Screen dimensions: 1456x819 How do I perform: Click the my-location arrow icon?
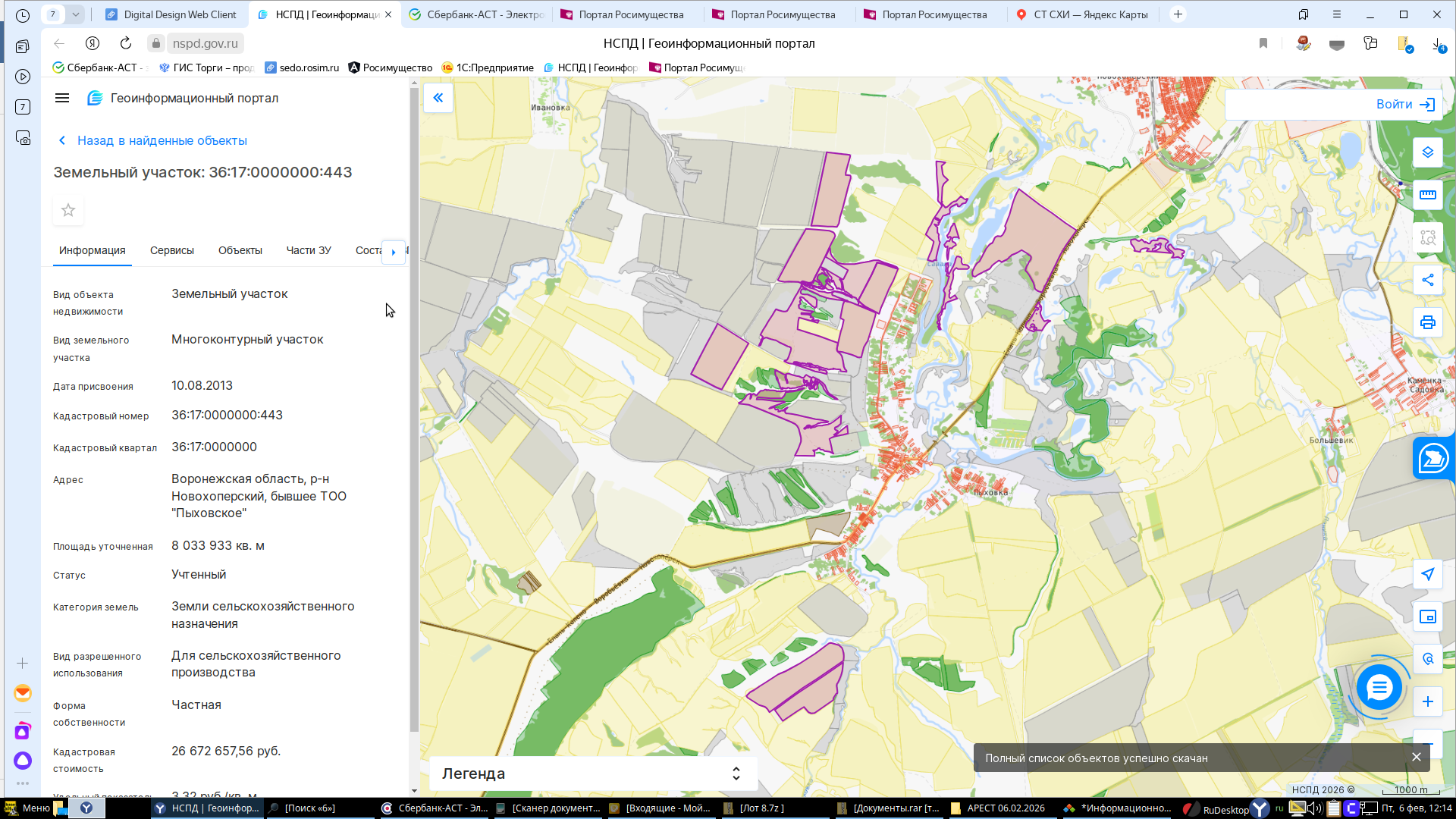1427,574
